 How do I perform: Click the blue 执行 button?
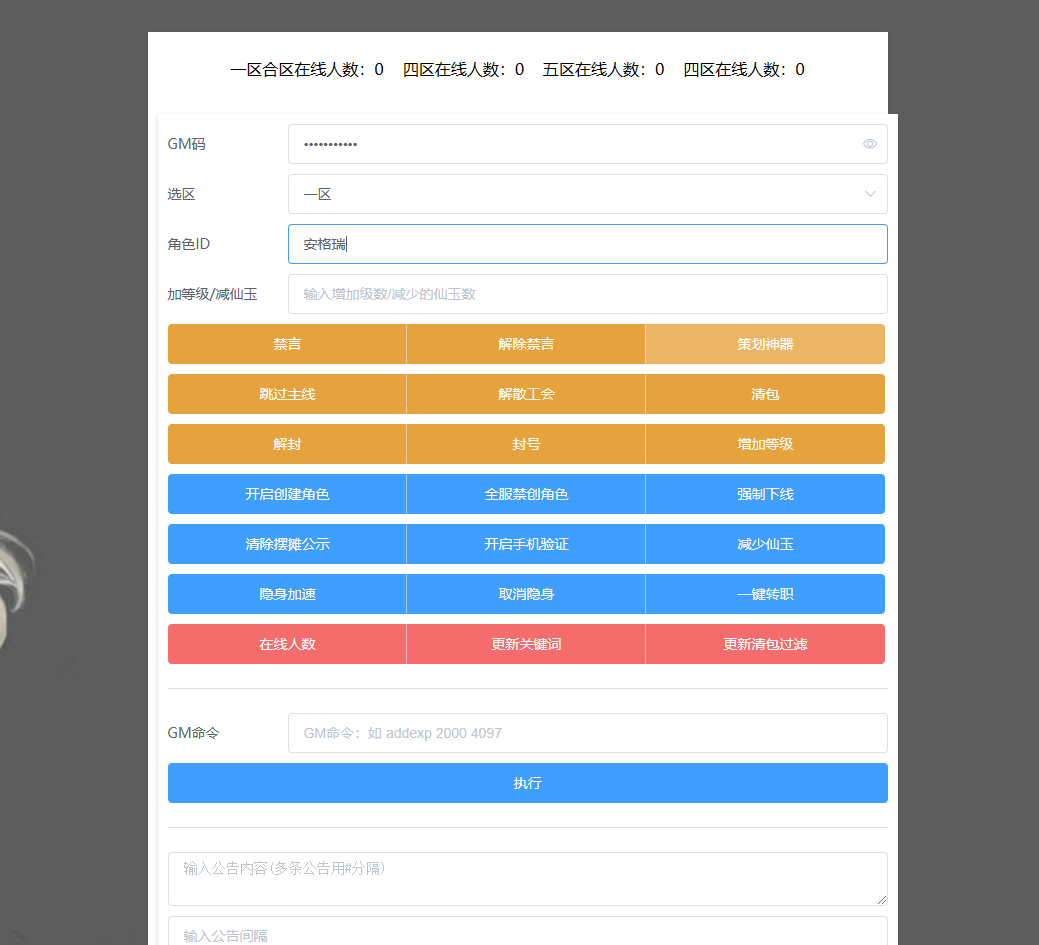[x=527, y=783]
